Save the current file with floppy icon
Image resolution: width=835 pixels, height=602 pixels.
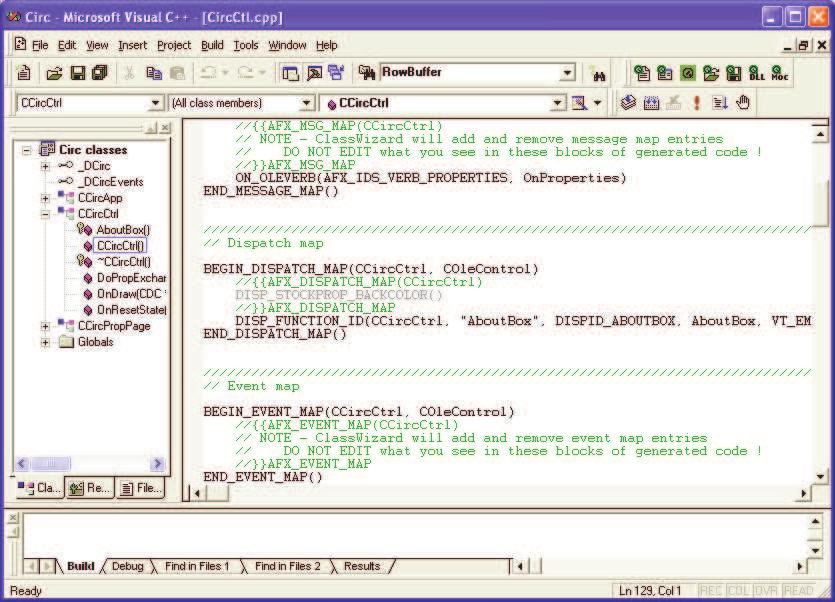[78, 73]
